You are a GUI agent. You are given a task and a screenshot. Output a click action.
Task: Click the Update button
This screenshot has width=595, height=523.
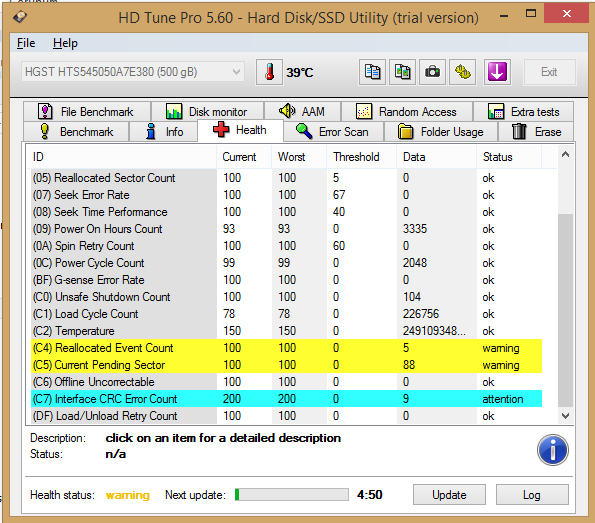pyautogui.click(x=449, y=495)
